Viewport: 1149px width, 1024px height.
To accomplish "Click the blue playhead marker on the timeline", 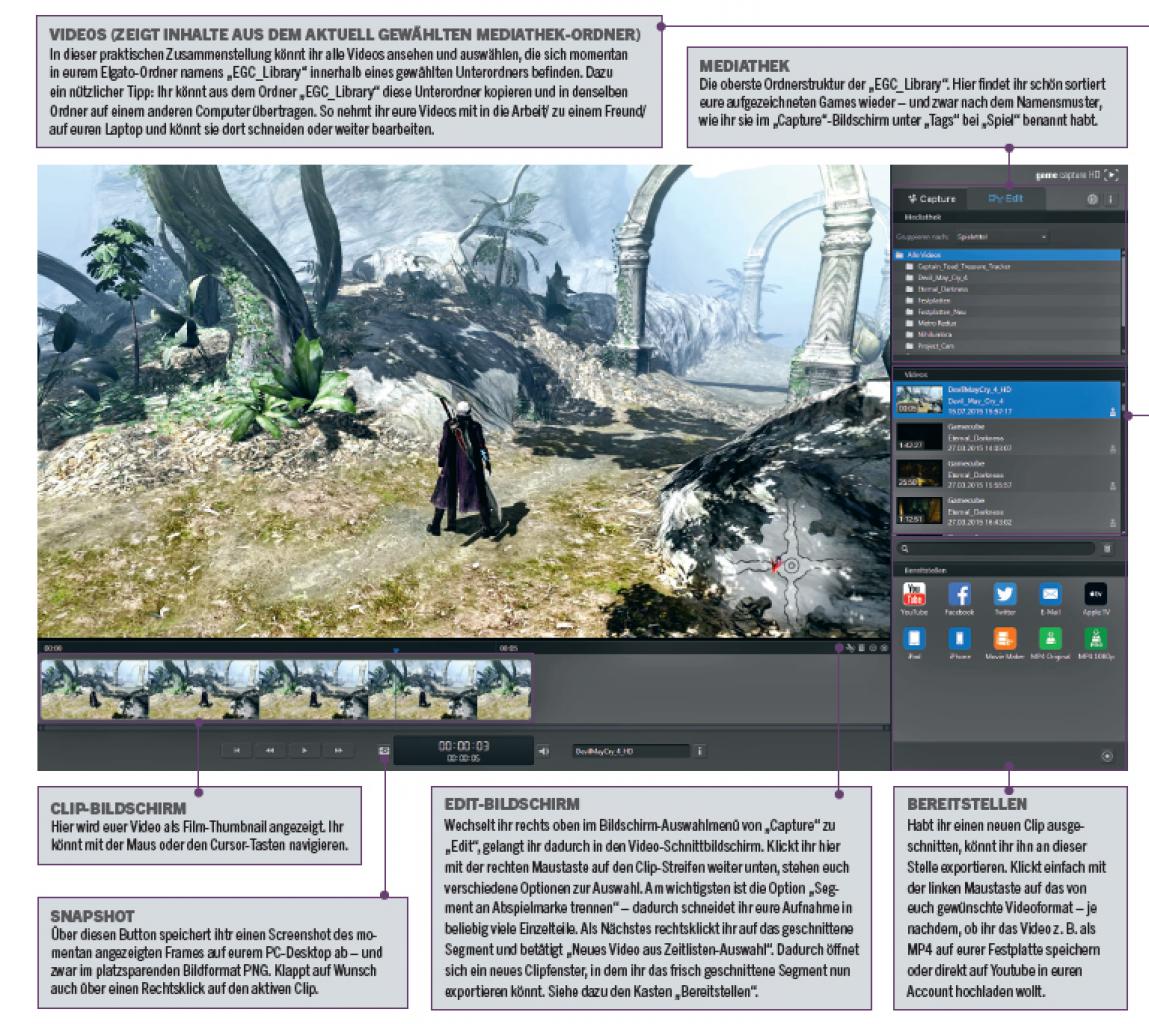I will pos(396,650).
